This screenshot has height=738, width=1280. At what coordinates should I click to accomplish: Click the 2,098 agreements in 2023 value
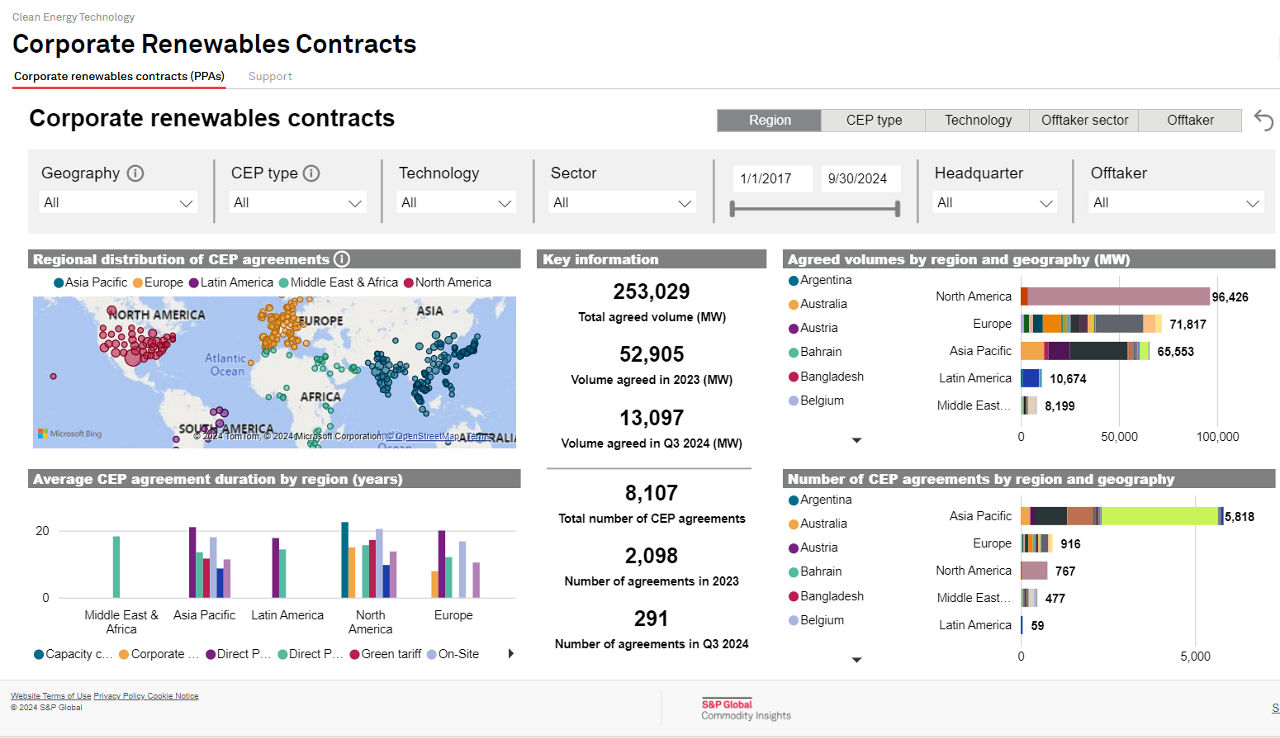click(x=651, y=556)
